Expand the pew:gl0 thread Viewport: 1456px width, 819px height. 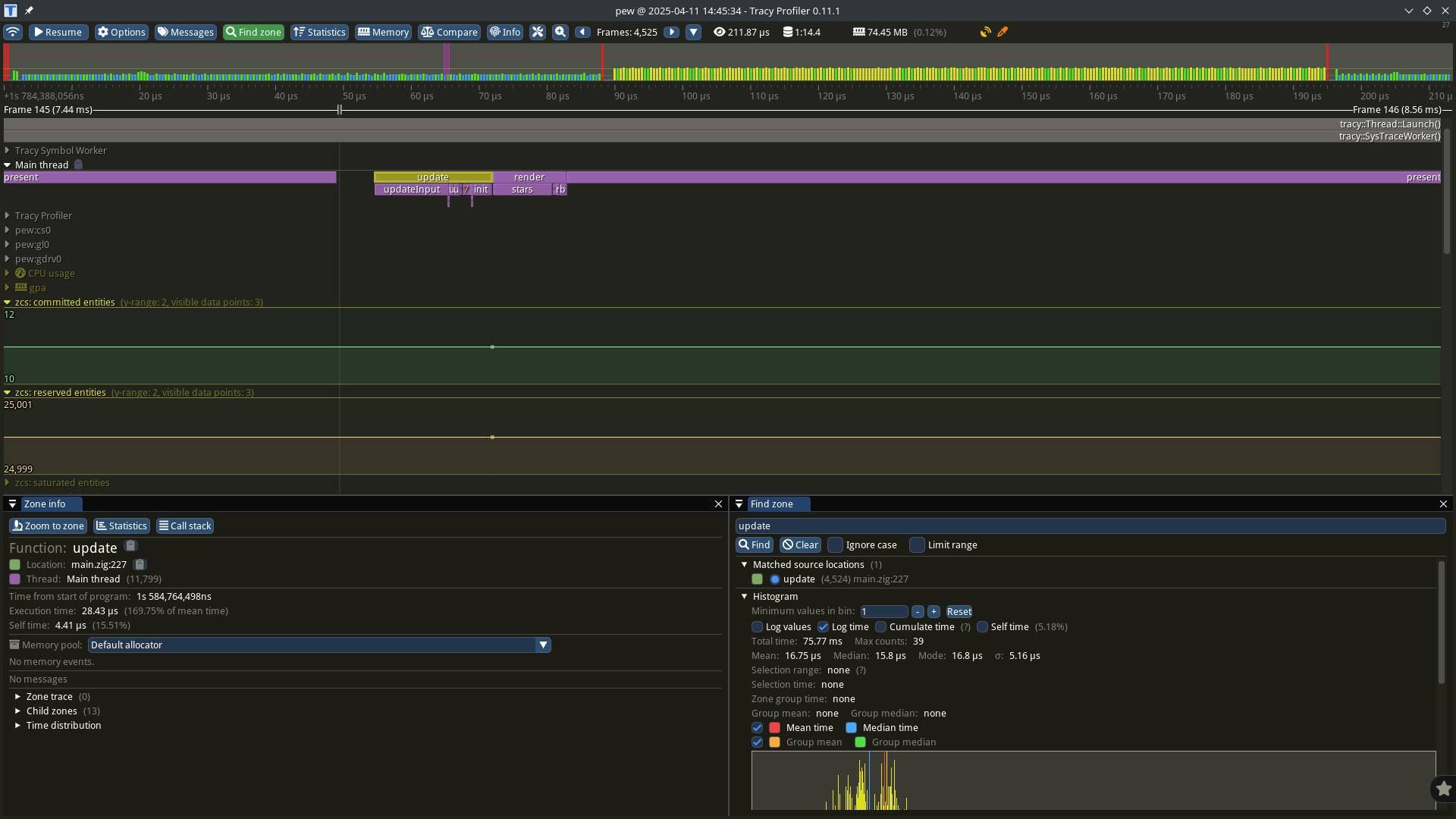click(x=7, y=244)
